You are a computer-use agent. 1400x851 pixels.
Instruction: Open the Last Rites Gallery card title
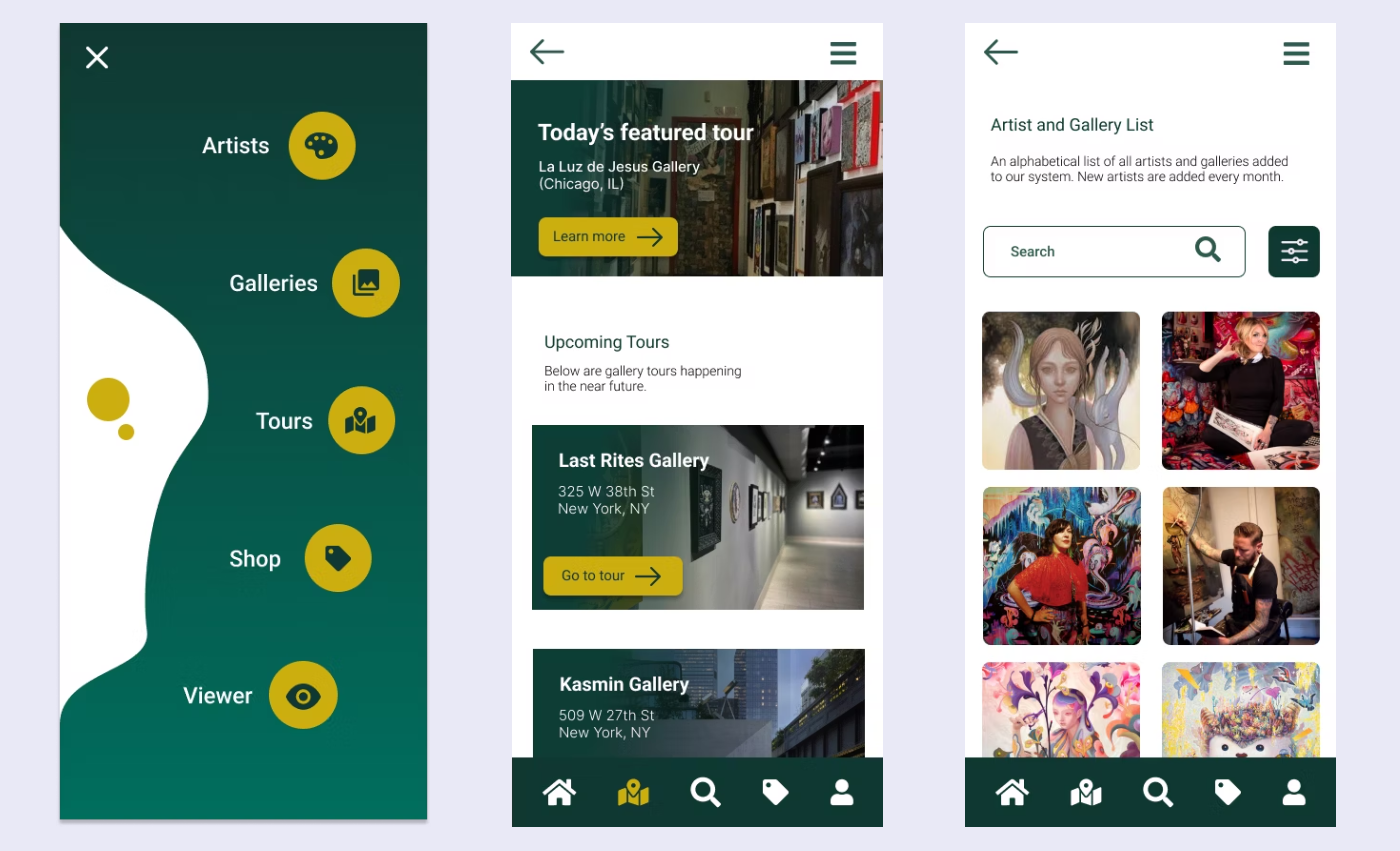pos(634,461)
